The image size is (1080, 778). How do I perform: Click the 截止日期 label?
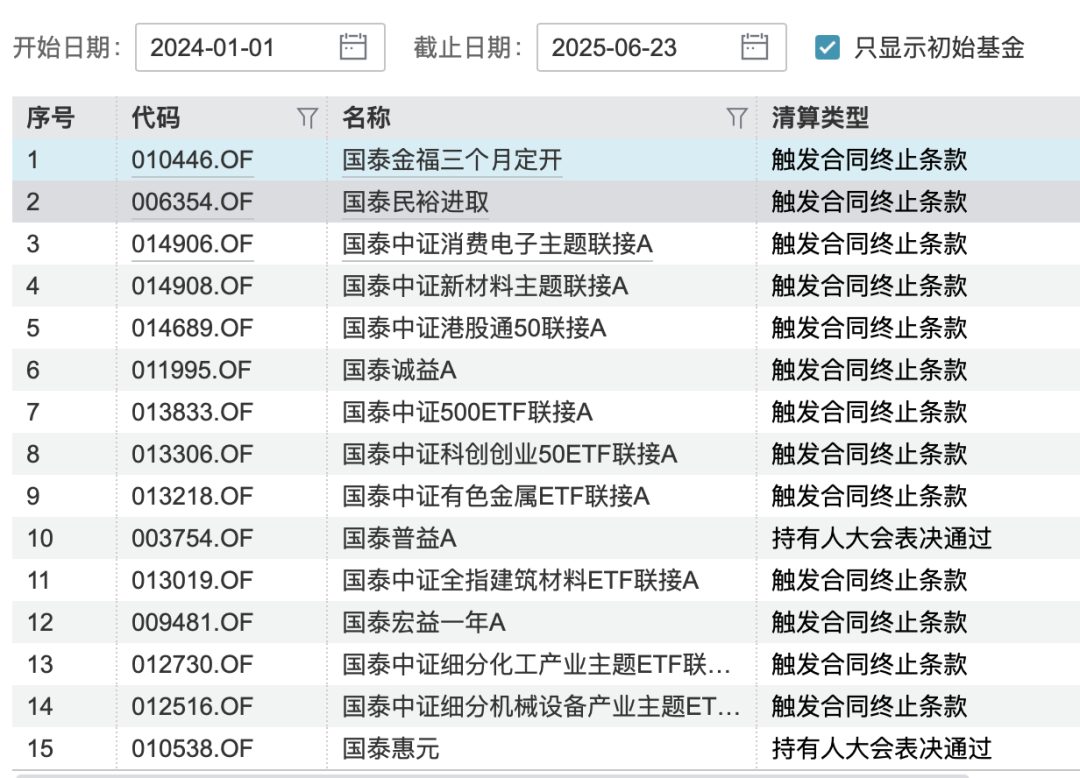click(x=468, y=48)
